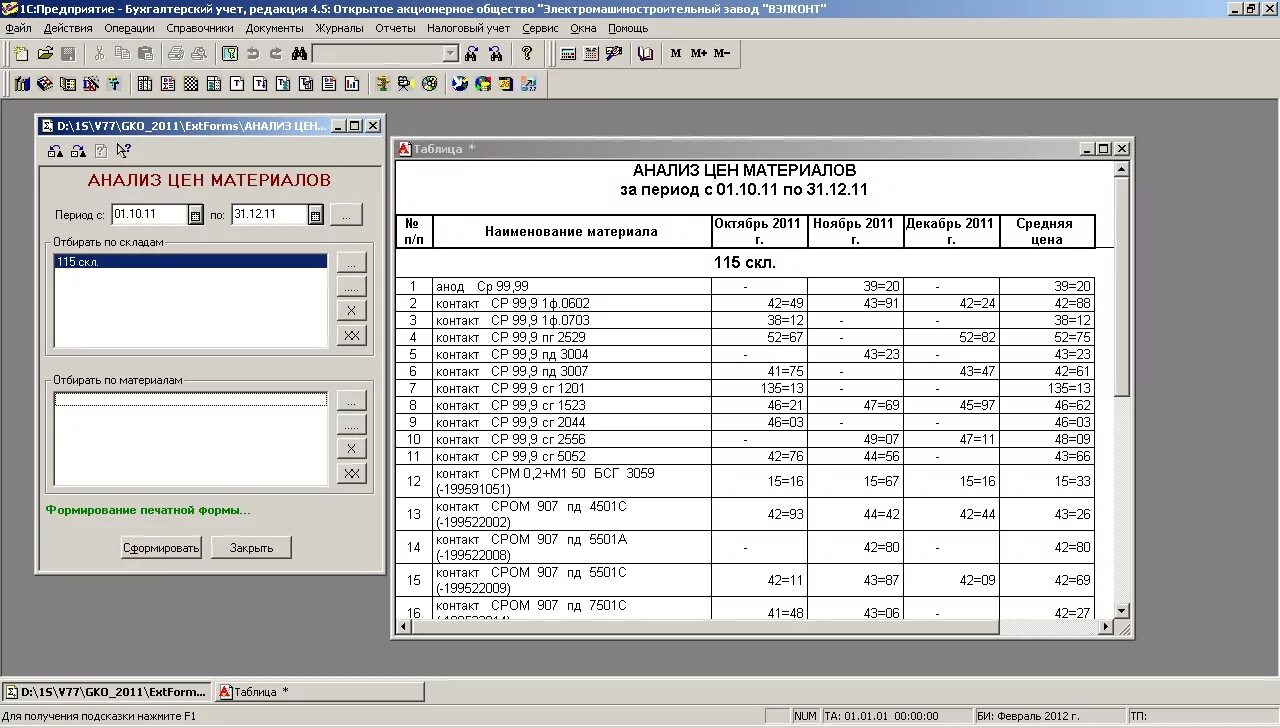Click the Закрыть button in the form
The image size is (1280, 728).
click(251, 548)
